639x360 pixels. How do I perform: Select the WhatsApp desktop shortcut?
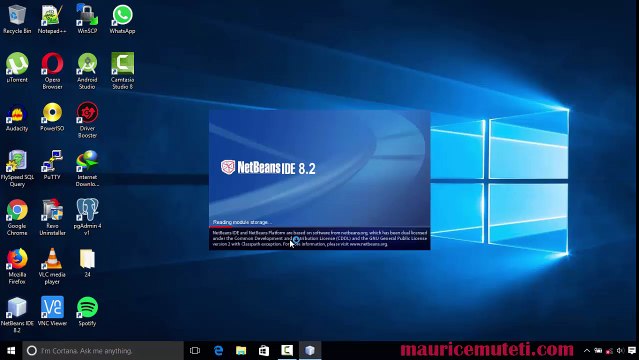point(122,18)
